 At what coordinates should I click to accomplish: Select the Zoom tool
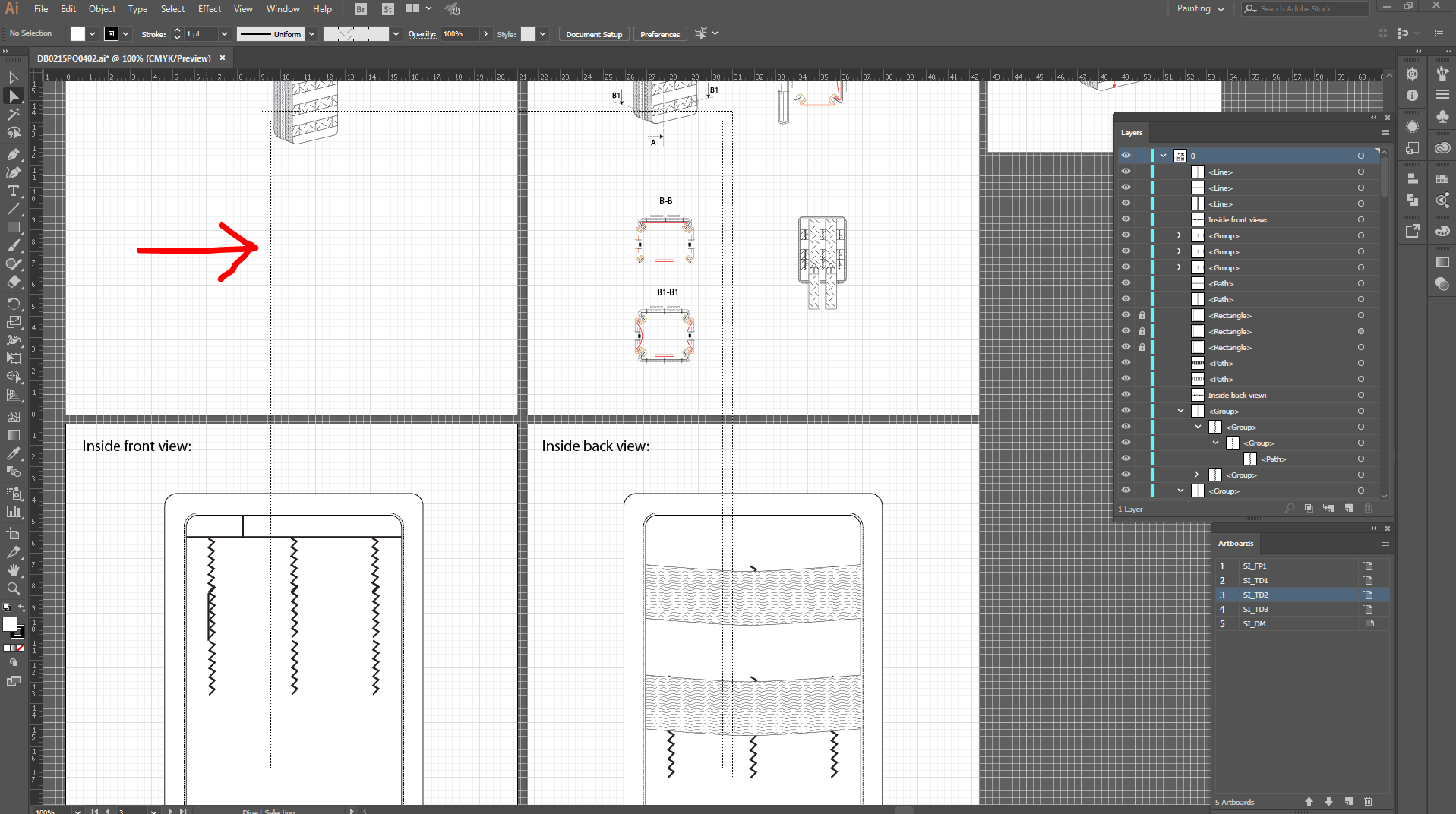14,588
